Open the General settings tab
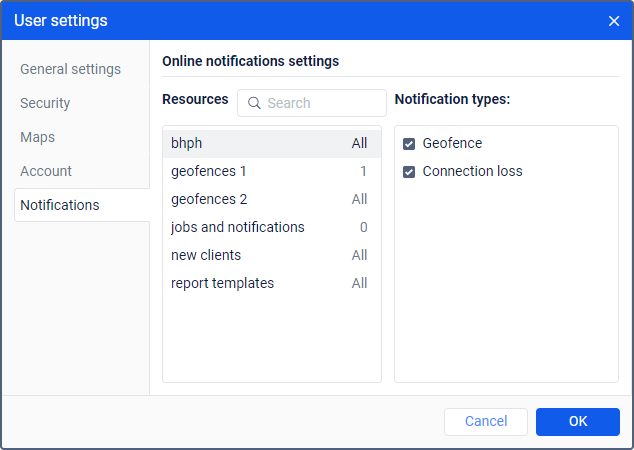This screenshot has width=634, height=450. pos(70,69)
